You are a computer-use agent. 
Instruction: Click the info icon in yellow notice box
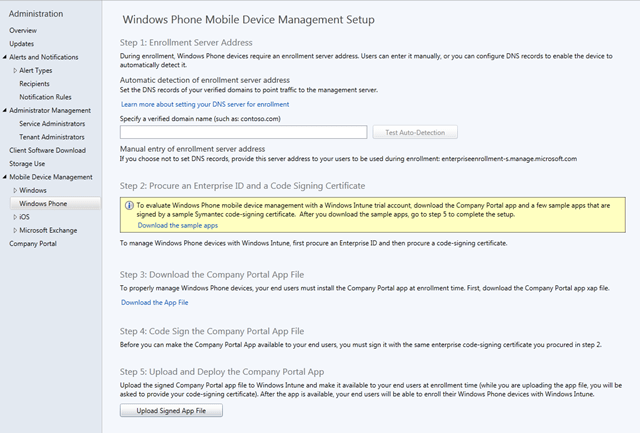click(x=129, y=205)
